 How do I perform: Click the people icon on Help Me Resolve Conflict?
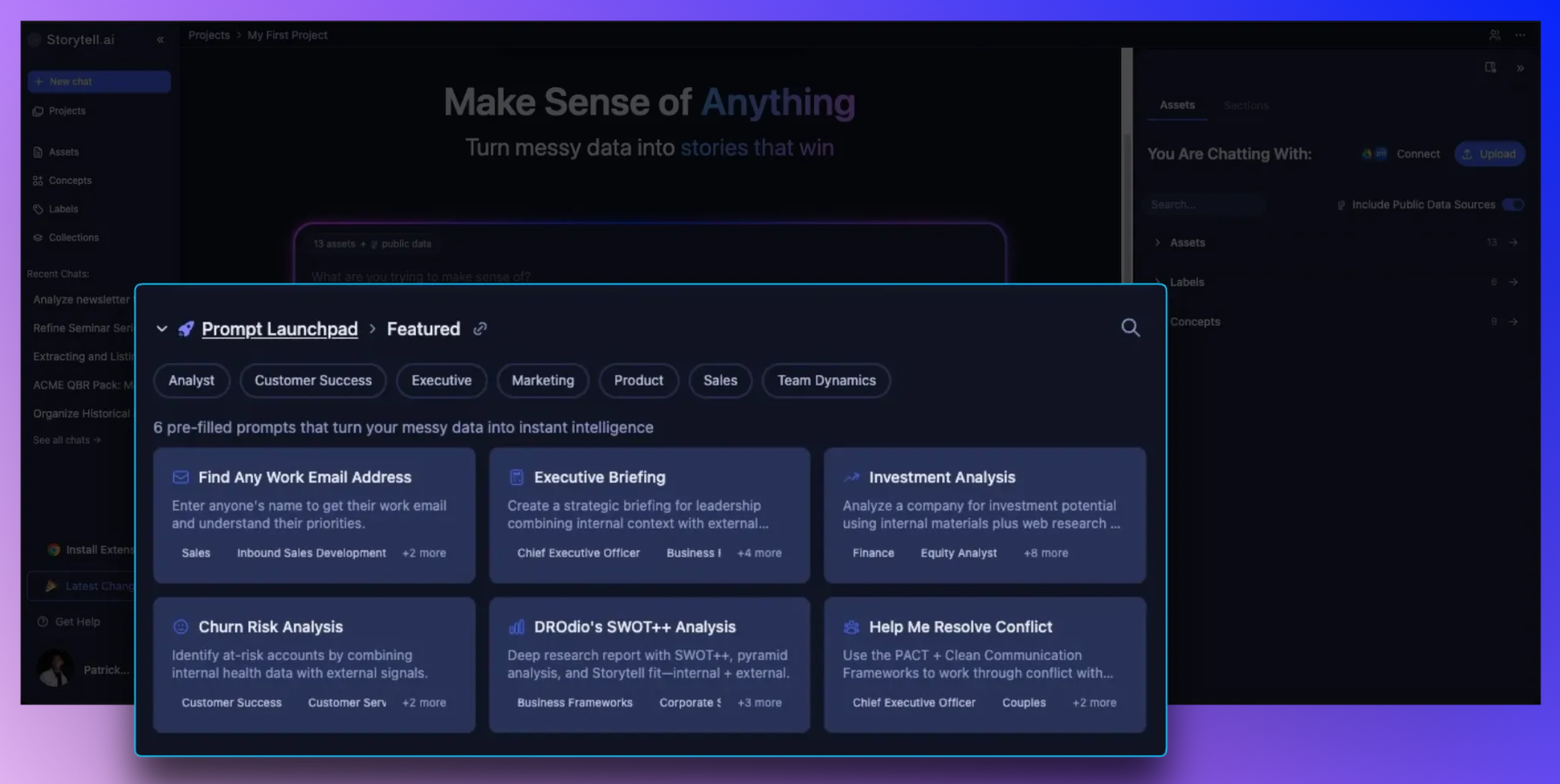click(x=851, y=627)
